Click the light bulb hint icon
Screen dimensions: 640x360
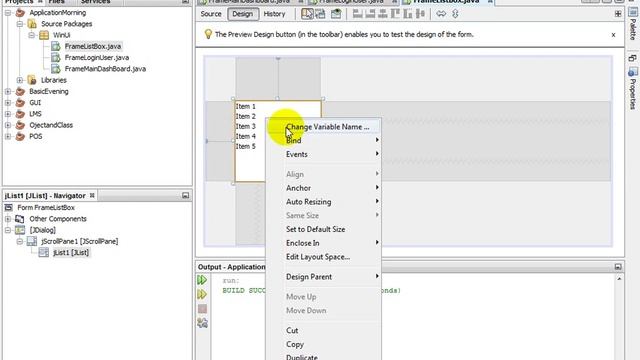208,34
